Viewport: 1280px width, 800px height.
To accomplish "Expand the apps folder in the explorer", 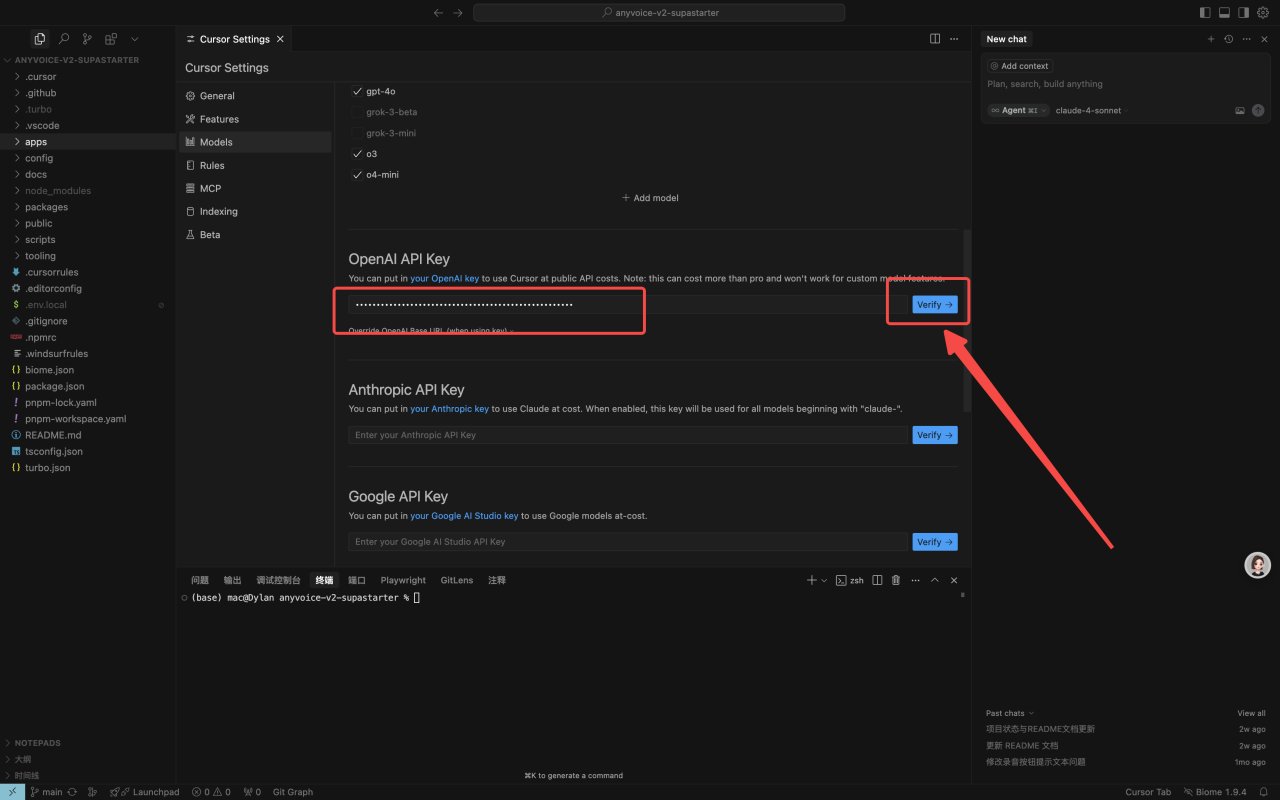I will coord(36,142).
